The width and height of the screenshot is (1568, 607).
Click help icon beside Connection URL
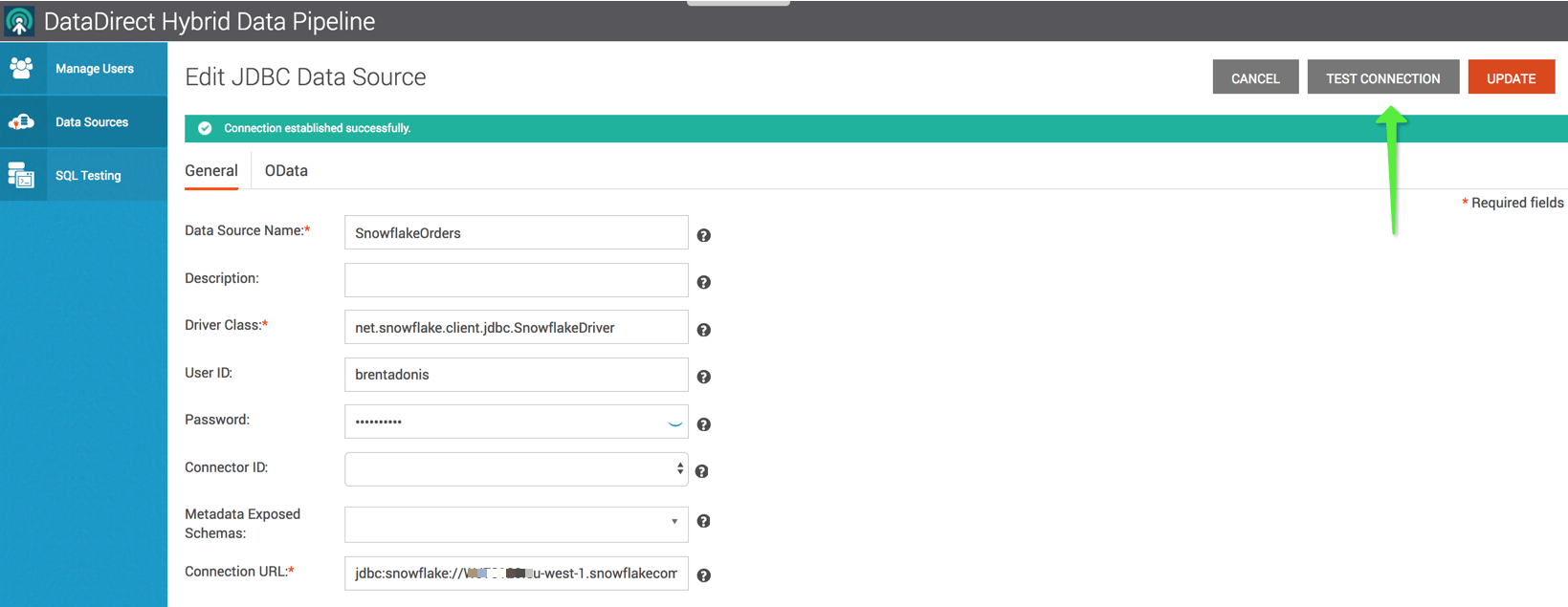pos(703,575)
